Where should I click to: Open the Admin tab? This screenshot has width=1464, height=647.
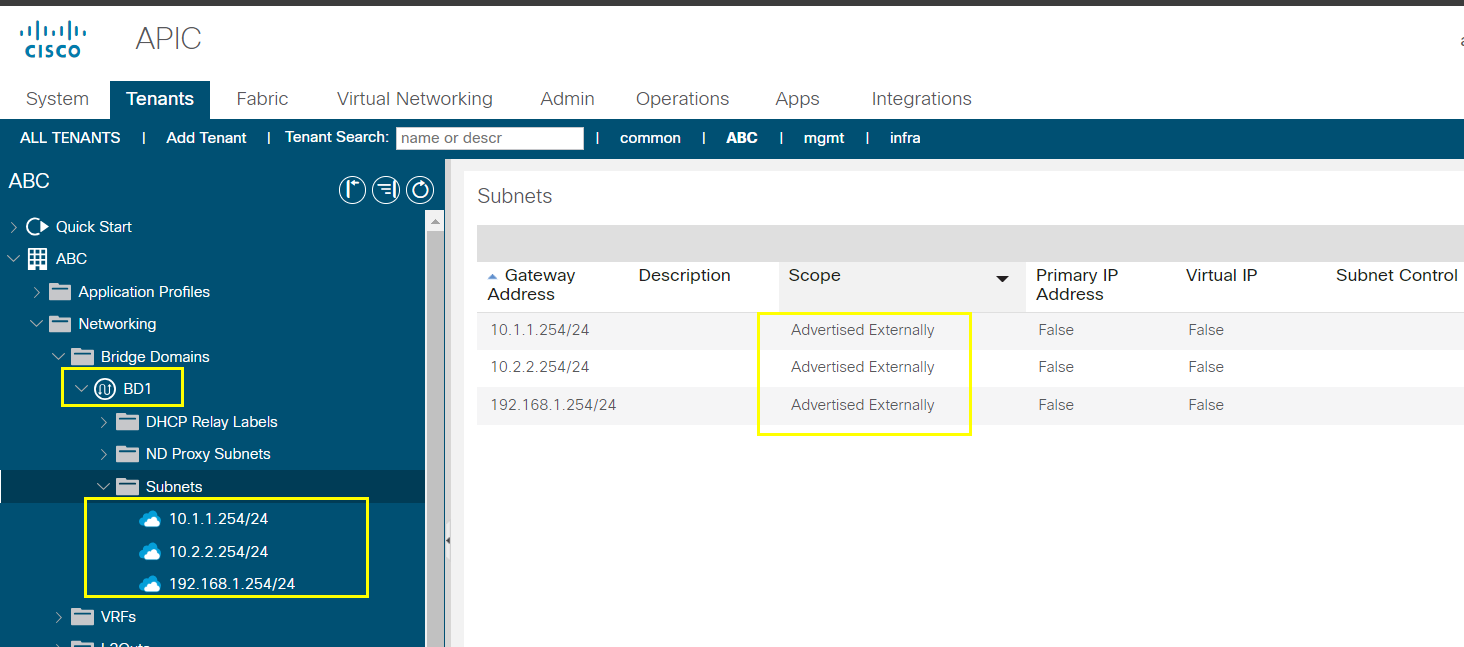(567, 99)
